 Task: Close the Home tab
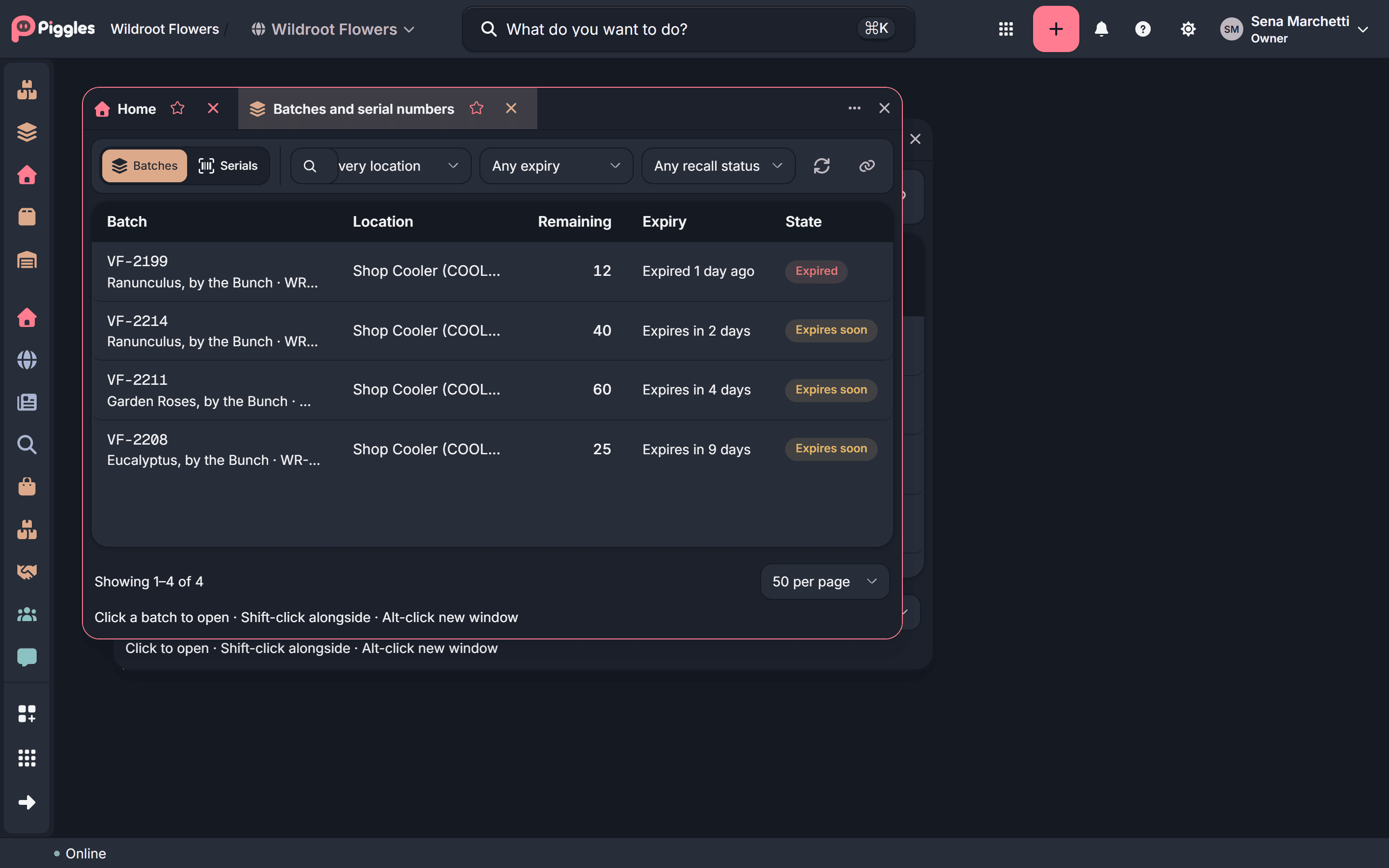coord(213,108)
